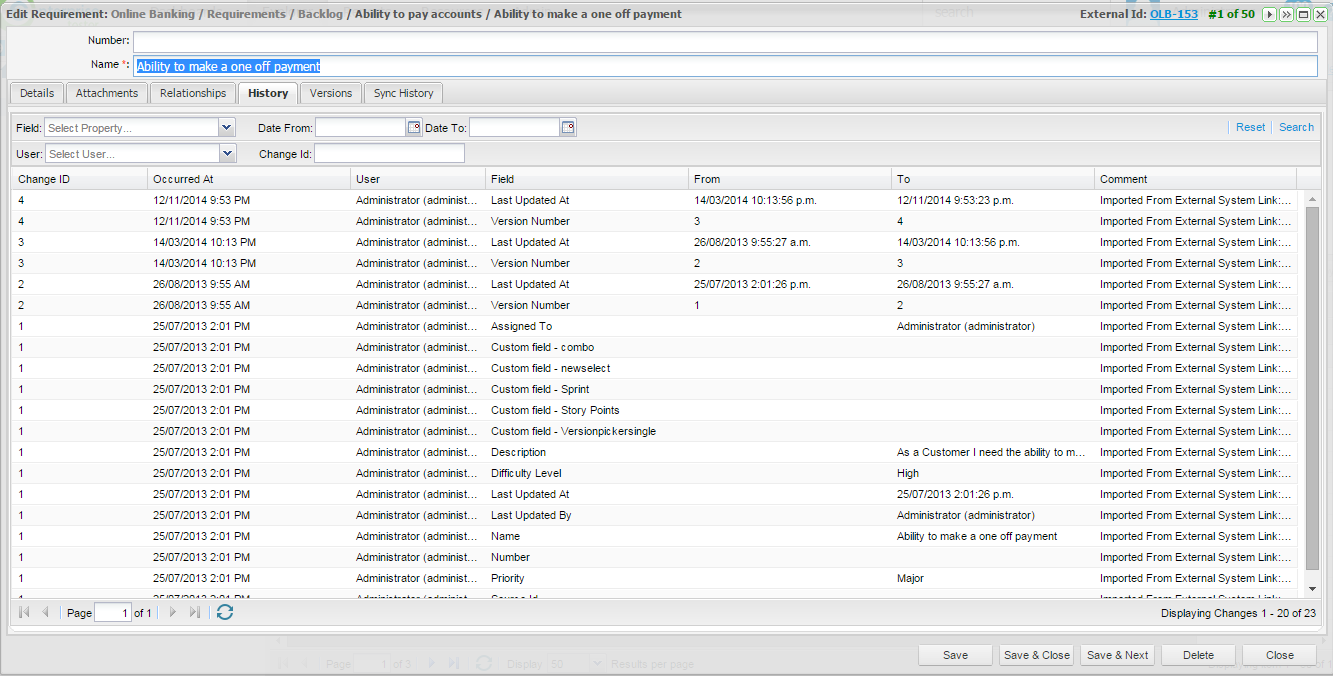Open the Date From calendar picker
The image size is (1333, 676).
click(414, 127)
